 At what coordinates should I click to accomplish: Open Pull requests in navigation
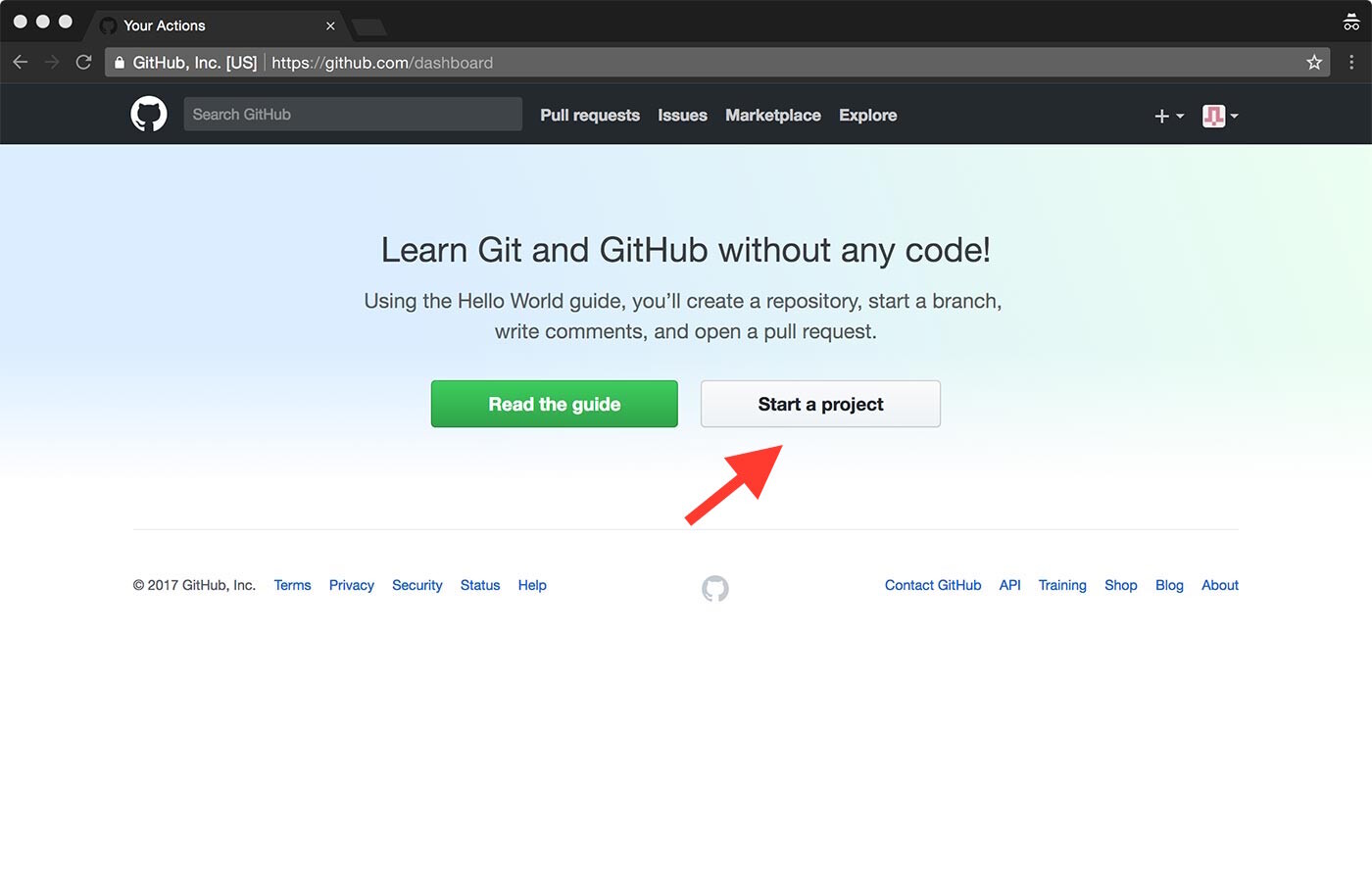pos(590,115)
